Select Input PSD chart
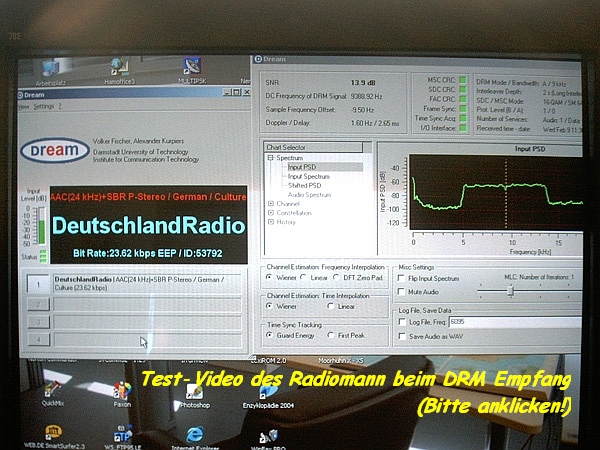The width and height of the screenshot is (600, 450). 302,167
